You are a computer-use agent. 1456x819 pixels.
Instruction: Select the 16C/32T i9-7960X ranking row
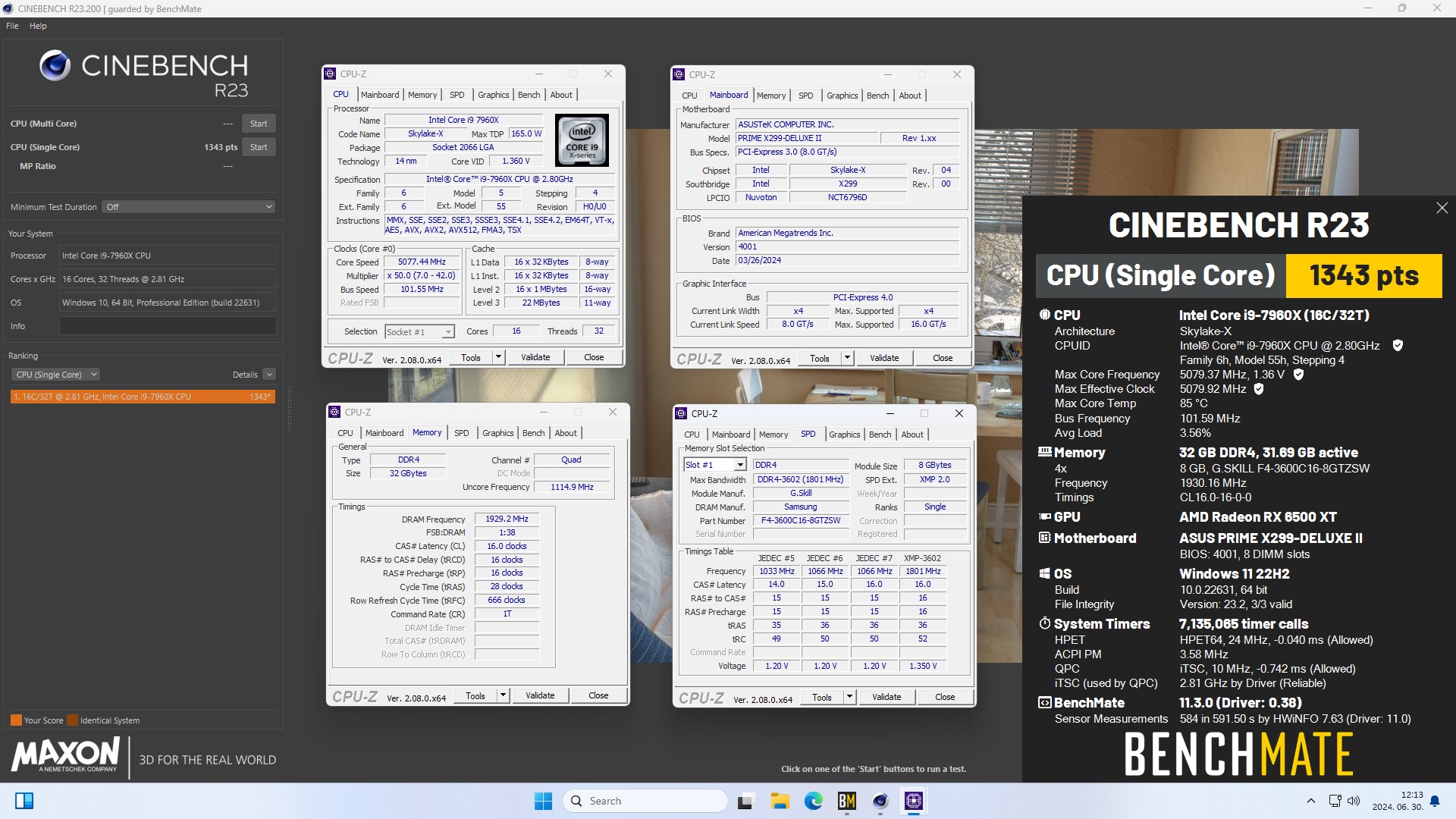[143, 397]
